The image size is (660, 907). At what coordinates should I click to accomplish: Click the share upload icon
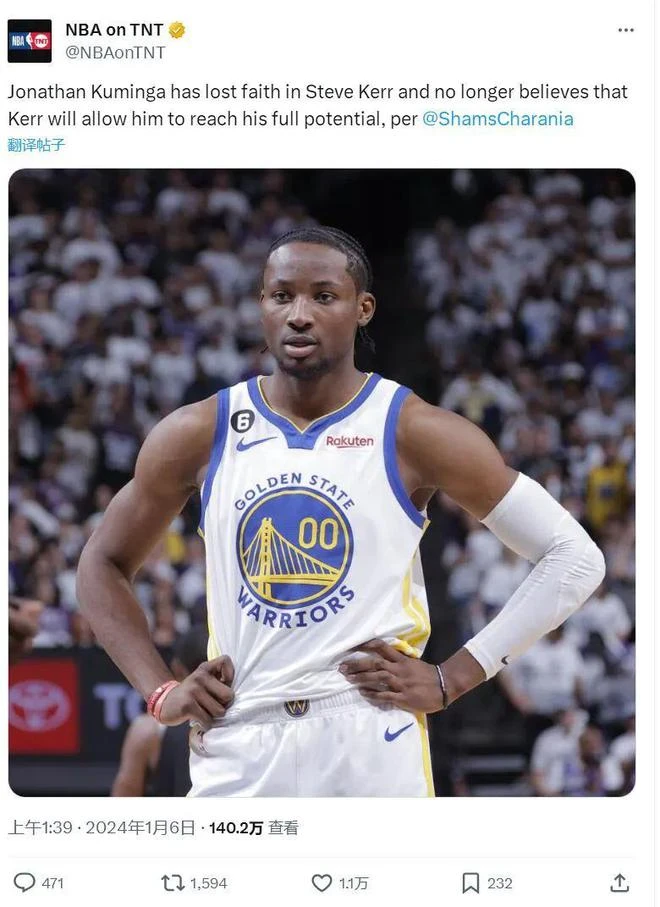[x=620, y=883]
